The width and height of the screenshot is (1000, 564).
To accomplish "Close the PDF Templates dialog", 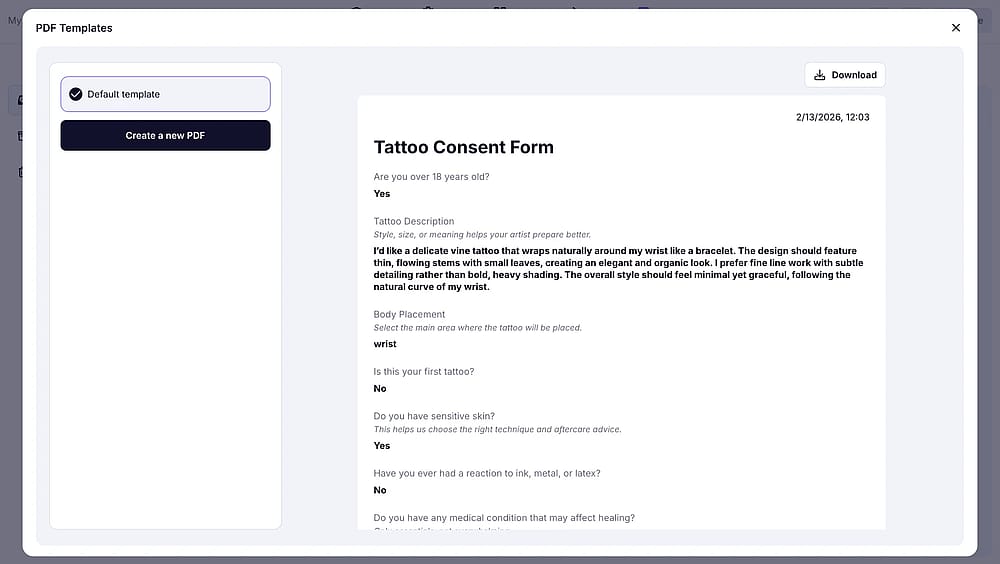I will click(955, 27).
